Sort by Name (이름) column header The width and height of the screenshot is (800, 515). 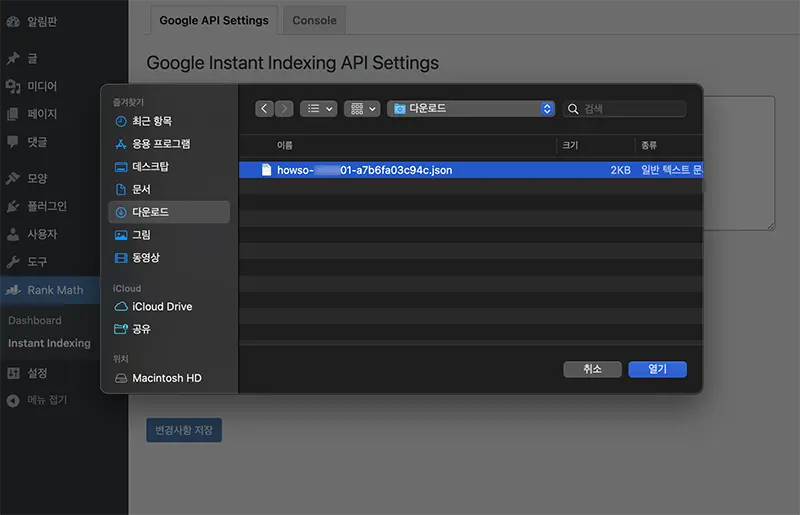click(285, 145)
